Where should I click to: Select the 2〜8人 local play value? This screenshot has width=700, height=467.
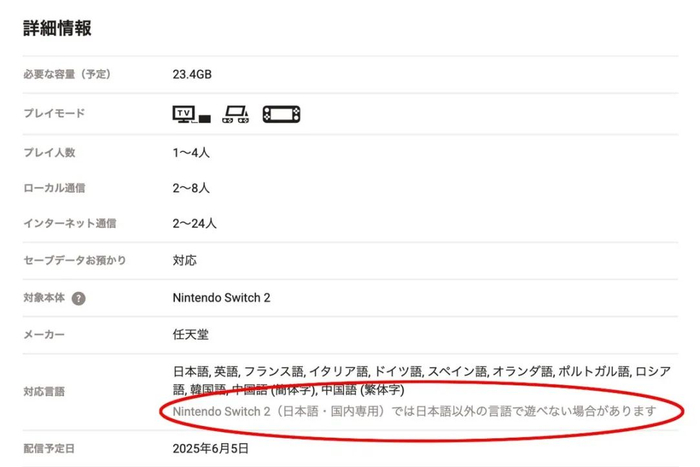(x=191, y=188)
